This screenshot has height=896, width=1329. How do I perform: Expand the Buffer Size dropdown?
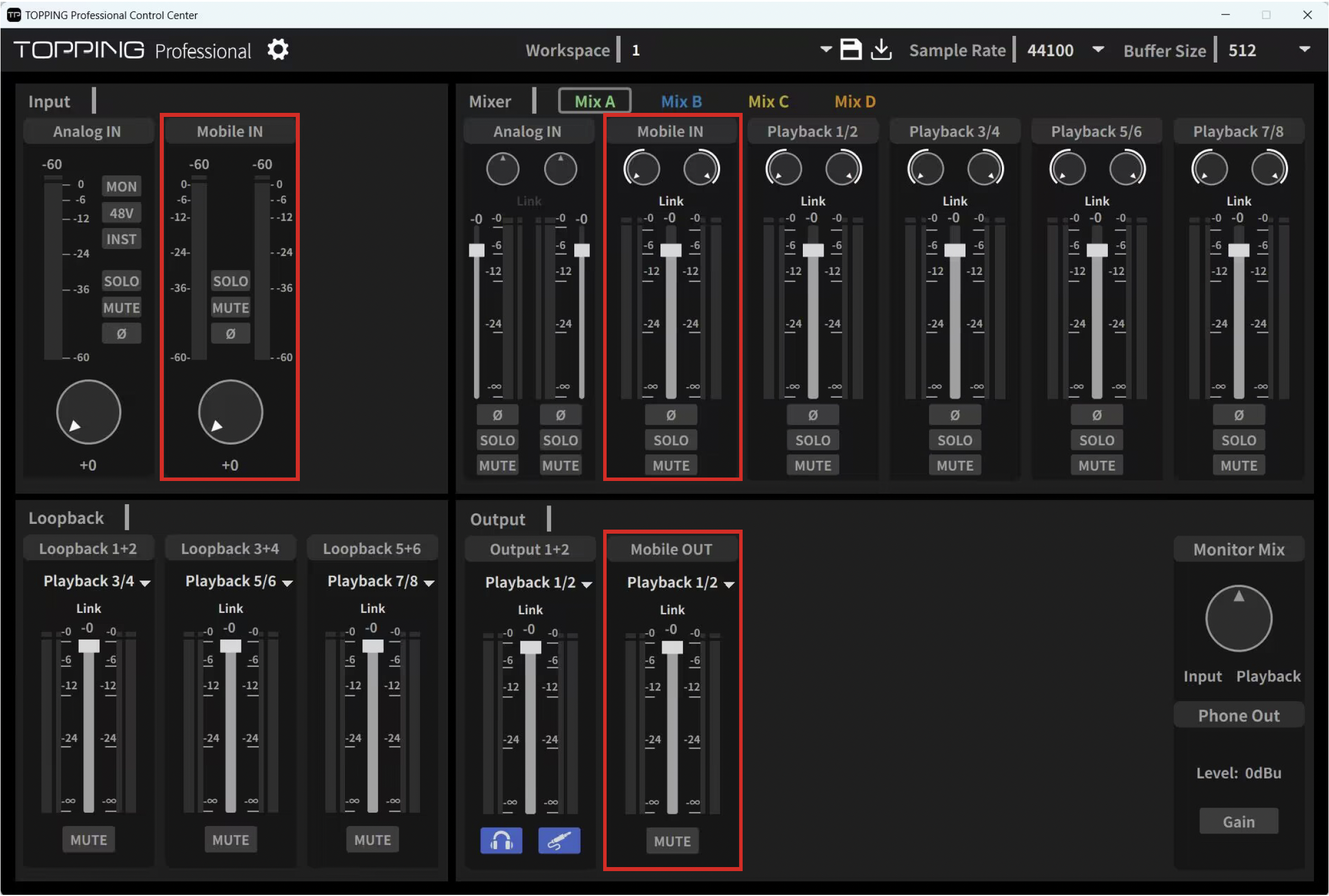point(1304,50)
